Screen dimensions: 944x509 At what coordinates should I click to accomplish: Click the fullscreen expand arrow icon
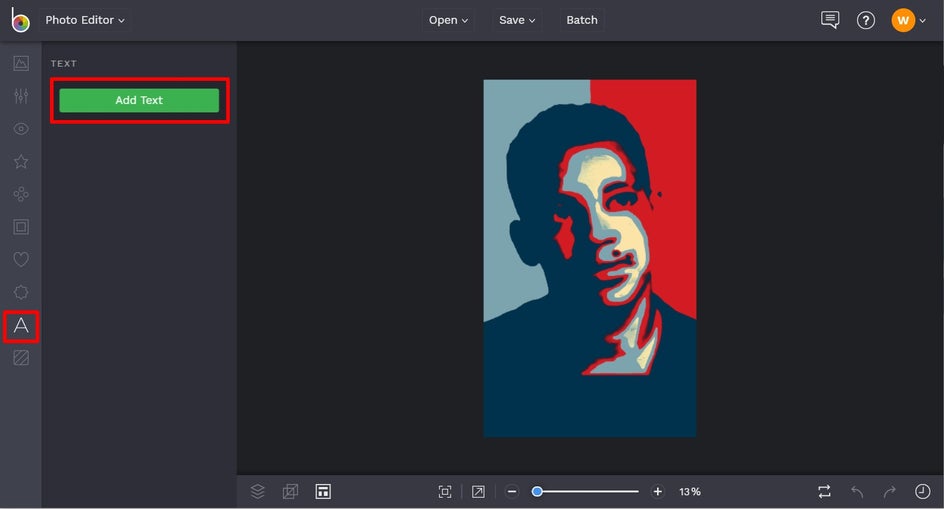tap(478, 492)
